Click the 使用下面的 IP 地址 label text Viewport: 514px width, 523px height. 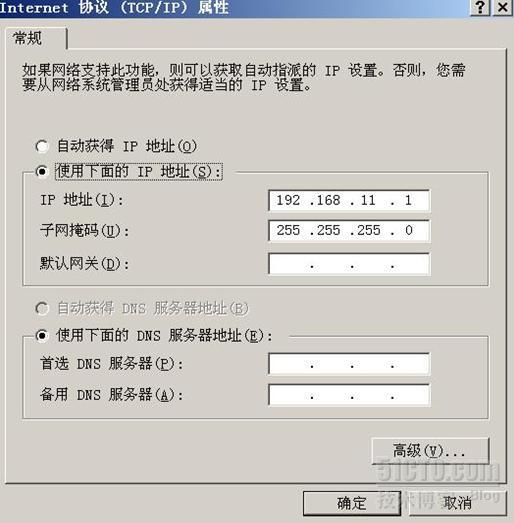pos(139,172)
